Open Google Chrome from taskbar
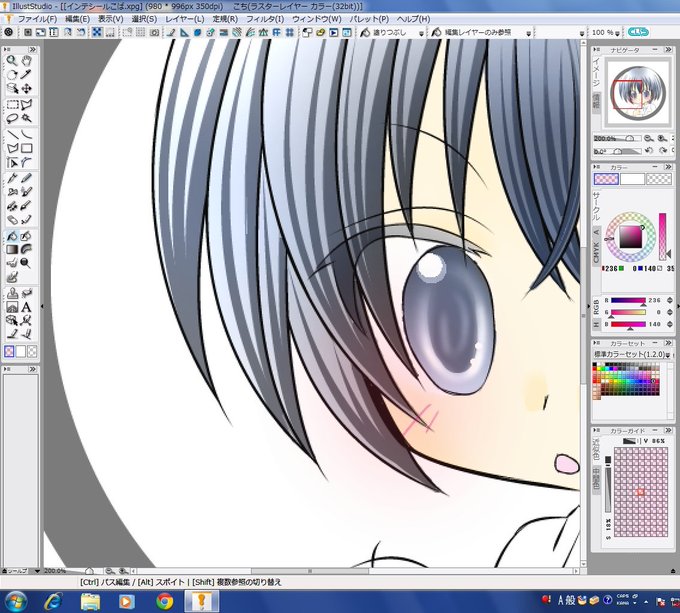 165,602
